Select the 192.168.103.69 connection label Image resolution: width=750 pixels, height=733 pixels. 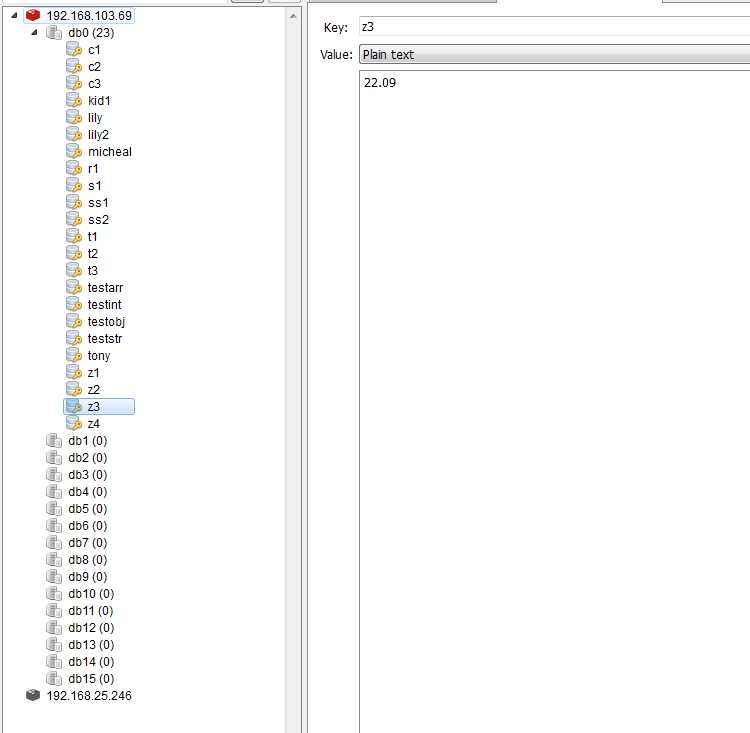click(89, 15)
